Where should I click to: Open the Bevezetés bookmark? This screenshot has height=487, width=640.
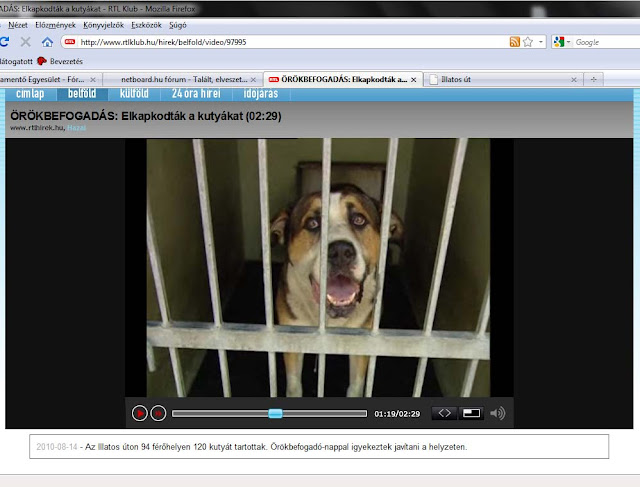coord(60,61)
